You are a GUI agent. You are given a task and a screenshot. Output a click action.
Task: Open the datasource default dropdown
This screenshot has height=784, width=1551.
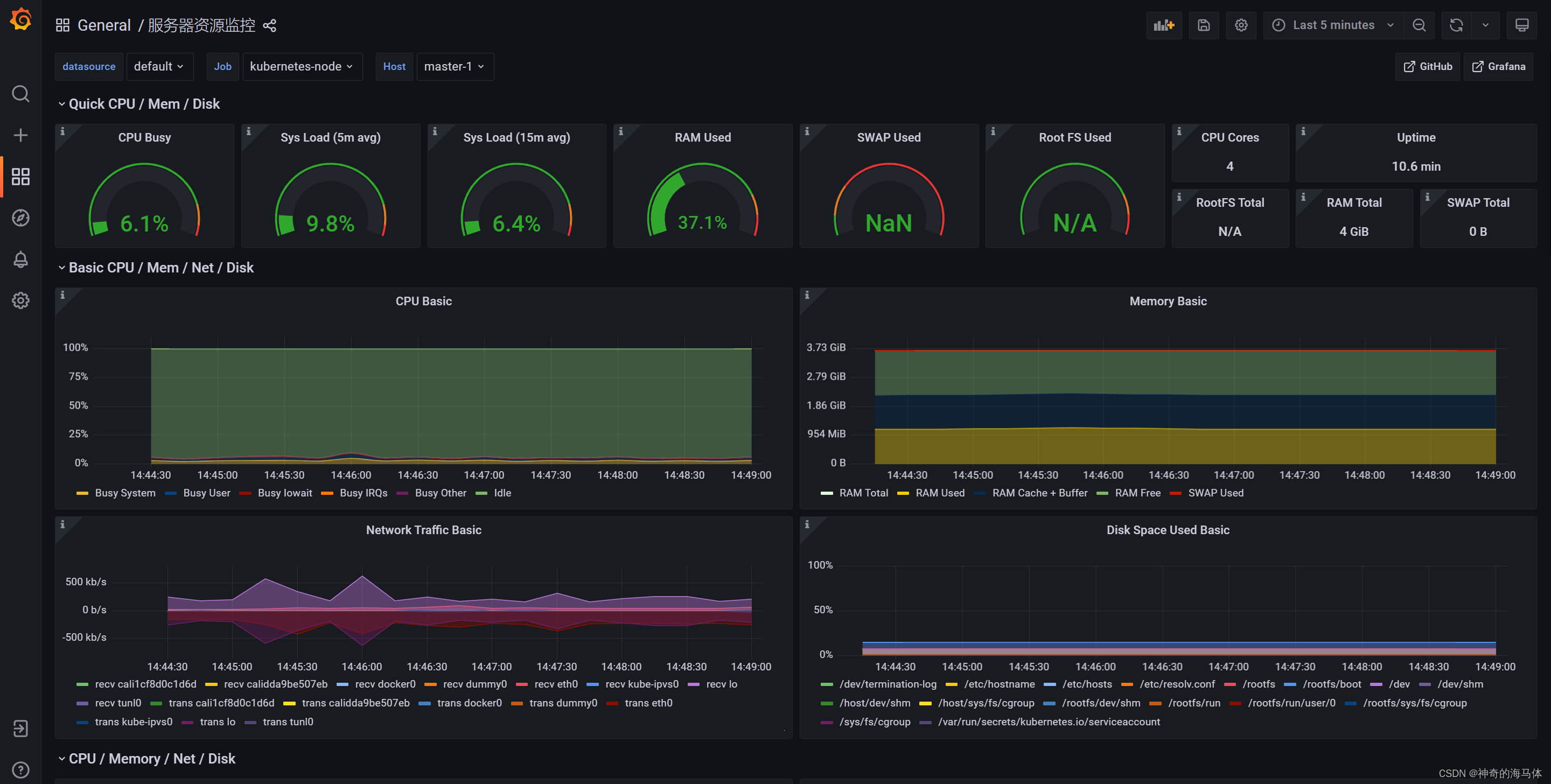point(159,66)
